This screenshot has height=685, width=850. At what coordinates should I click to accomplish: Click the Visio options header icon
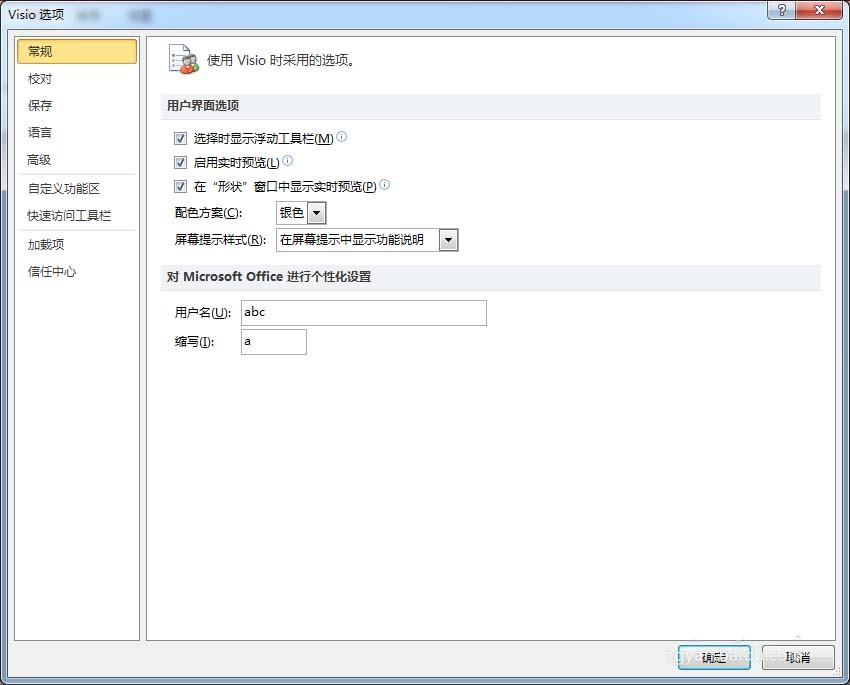point(183,59)
